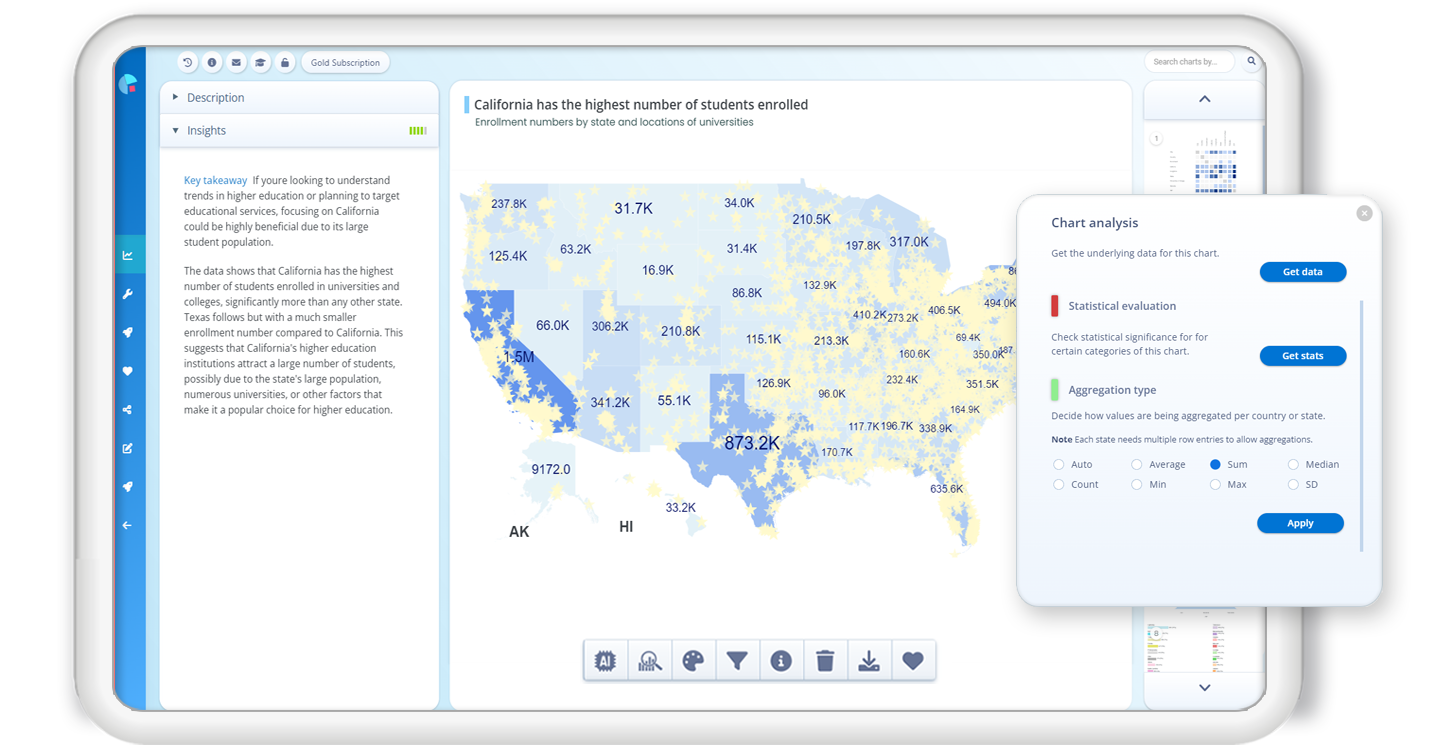Delete chart with the trash icon

pyautogui.click(x=825, y=661)
